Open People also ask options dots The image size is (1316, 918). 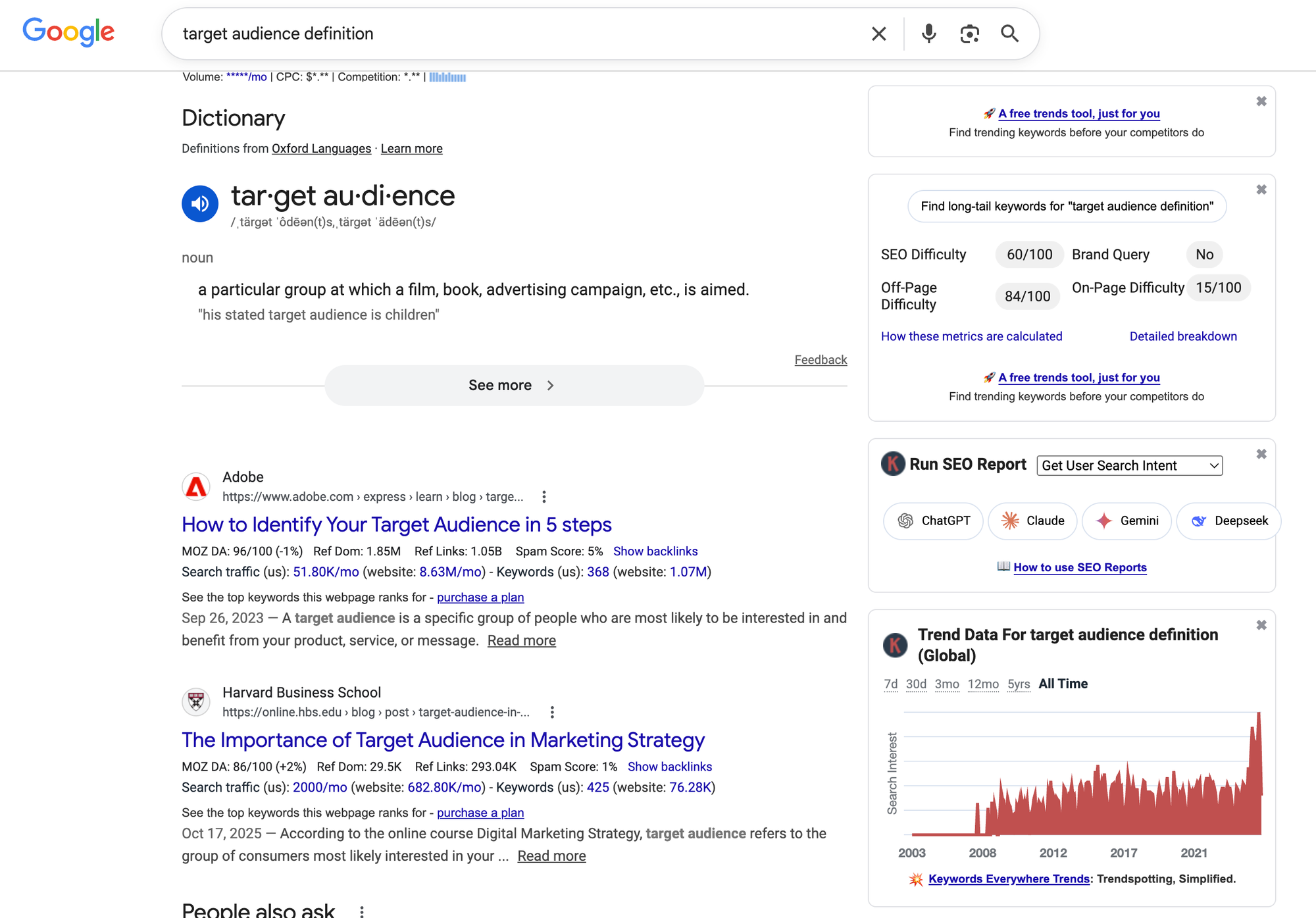361,911
